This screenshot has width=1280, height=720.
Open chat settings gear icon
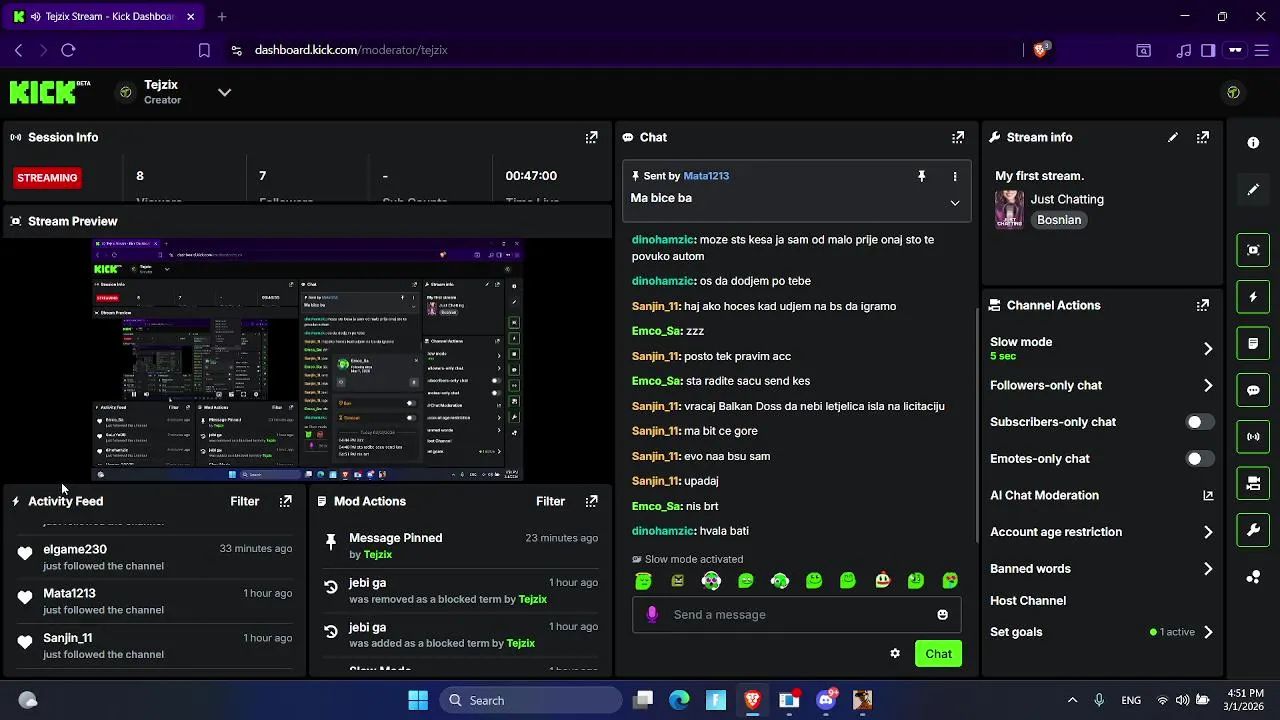coord(895,654)
